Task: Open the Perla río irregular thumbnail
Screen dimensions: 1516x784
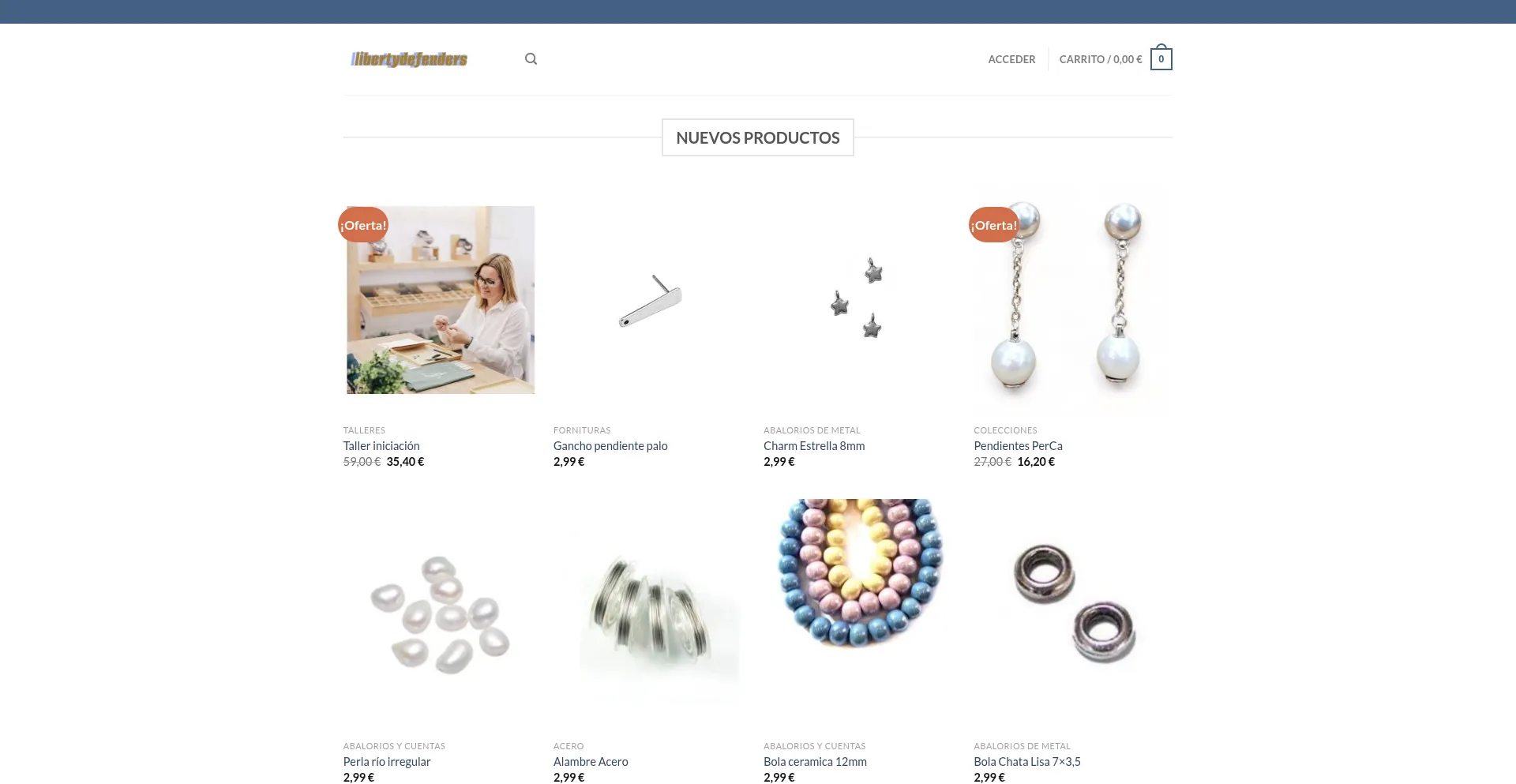Action: tap(441, 613)
